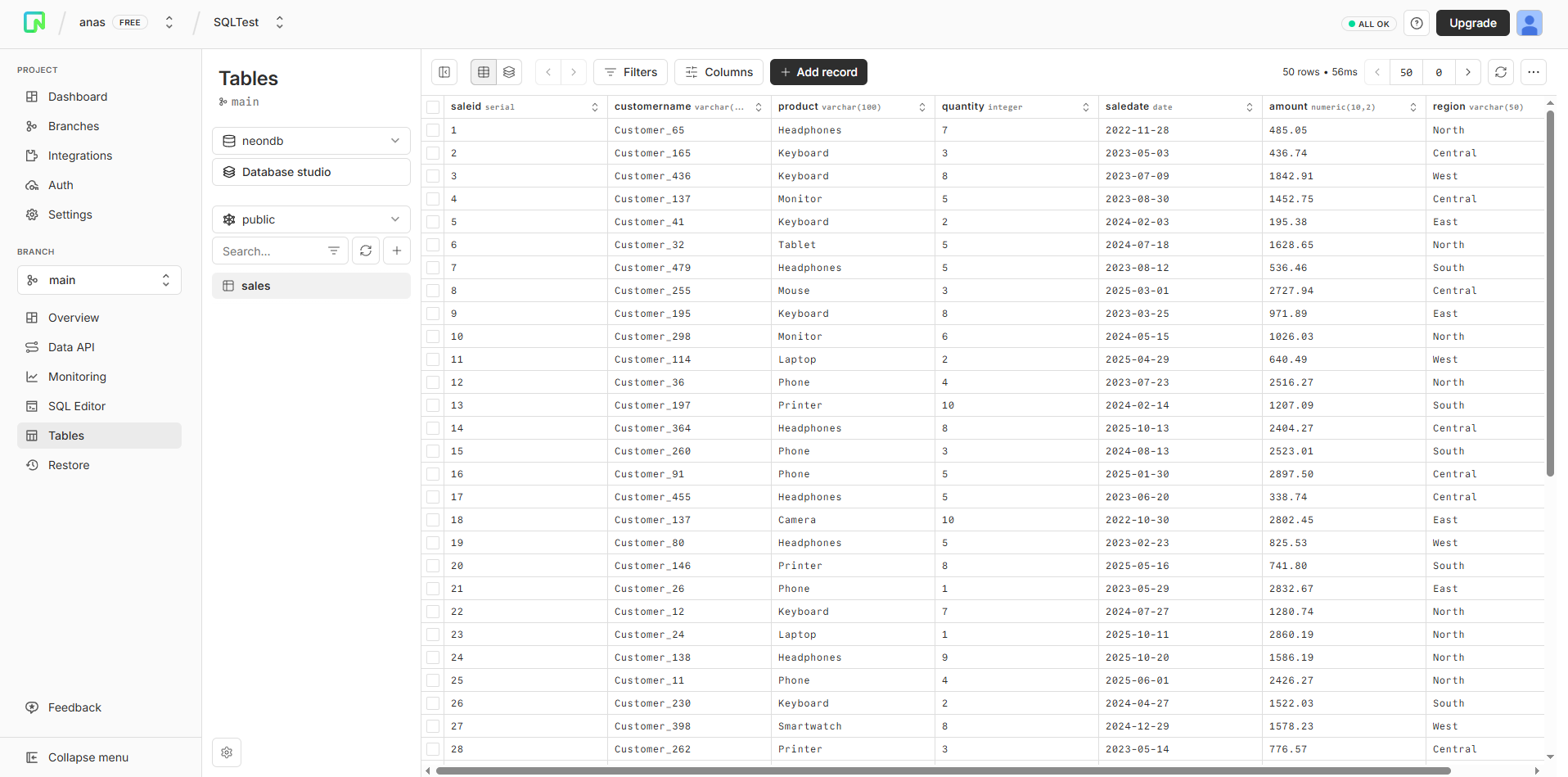Click the horizontal scrollbar below the table

pos(943,770)
